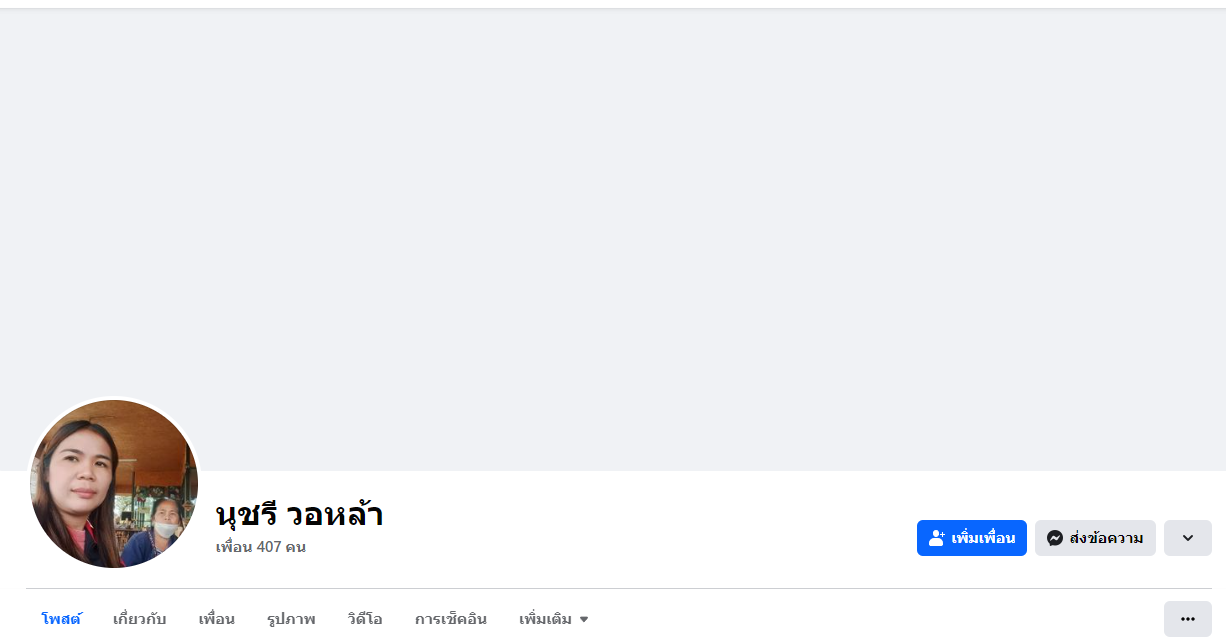Image resolution: width=1226 pixels, height=643 pixels.
Task: Open the เกี่ยวกับ tab
Action: click(140, 619)
